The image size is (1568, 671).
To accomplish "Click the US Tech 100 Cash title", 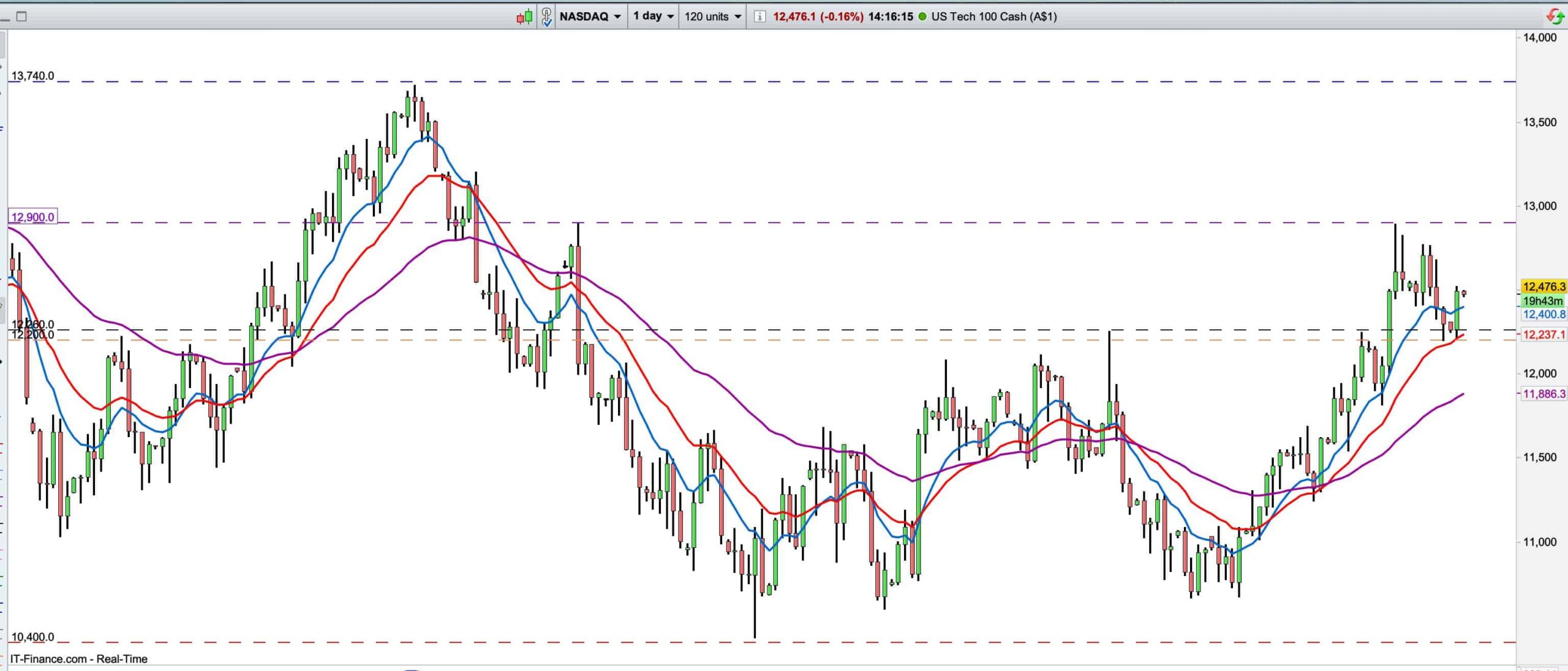I will [993, 17].
